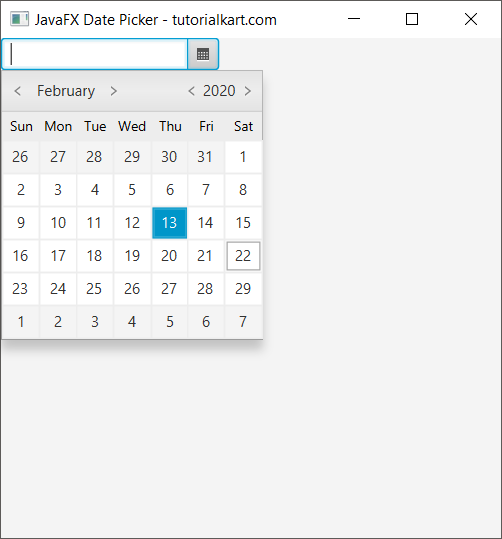Select date 14 under Fri

(x=206, y=223)
